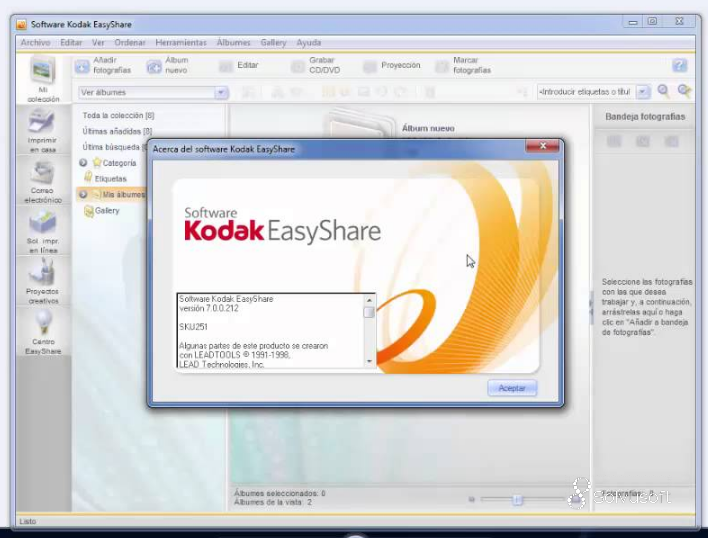The height and width of the screenshot is (538, 708).
Task: Click the thumbnail size slider handle
Action: click(x=517, y=500)
